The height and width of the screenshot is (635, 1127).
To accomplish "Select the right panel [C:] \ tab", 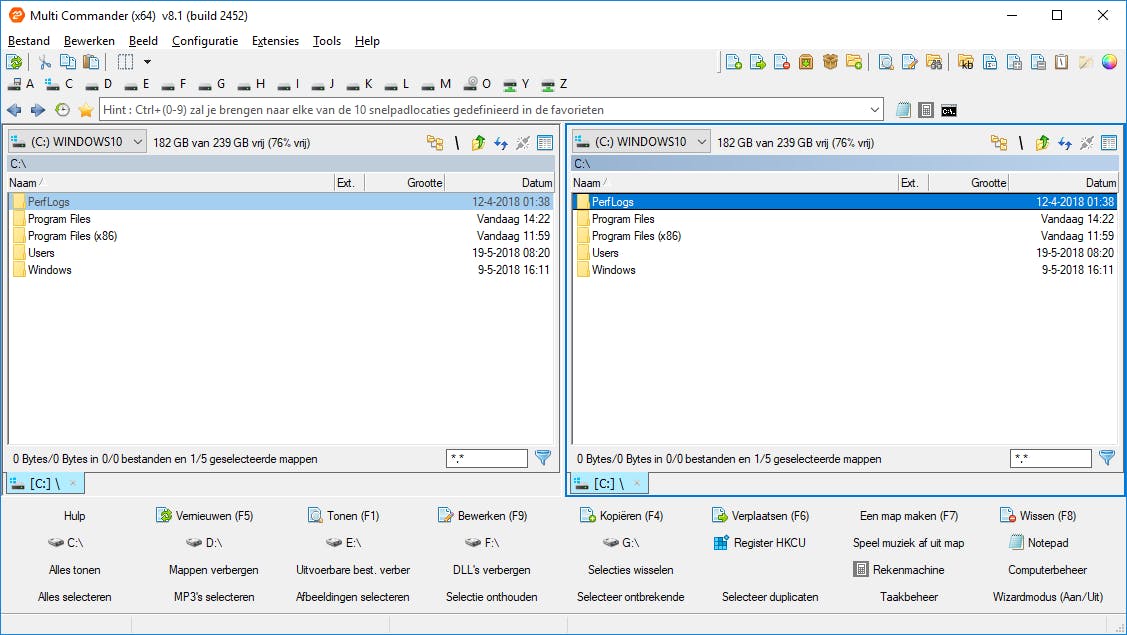I will [x=610, y=483].
